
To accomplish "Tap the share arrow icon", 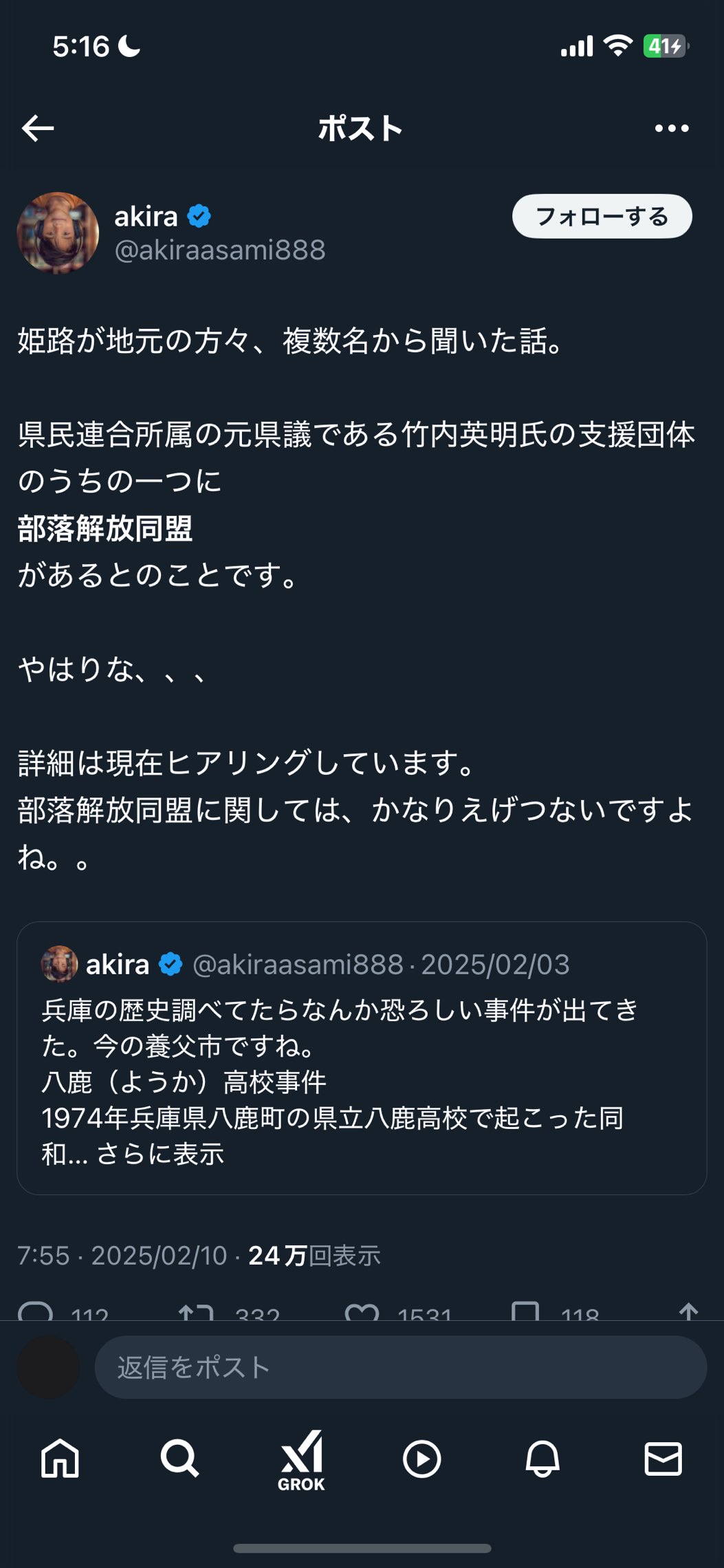I will 688,1311.
